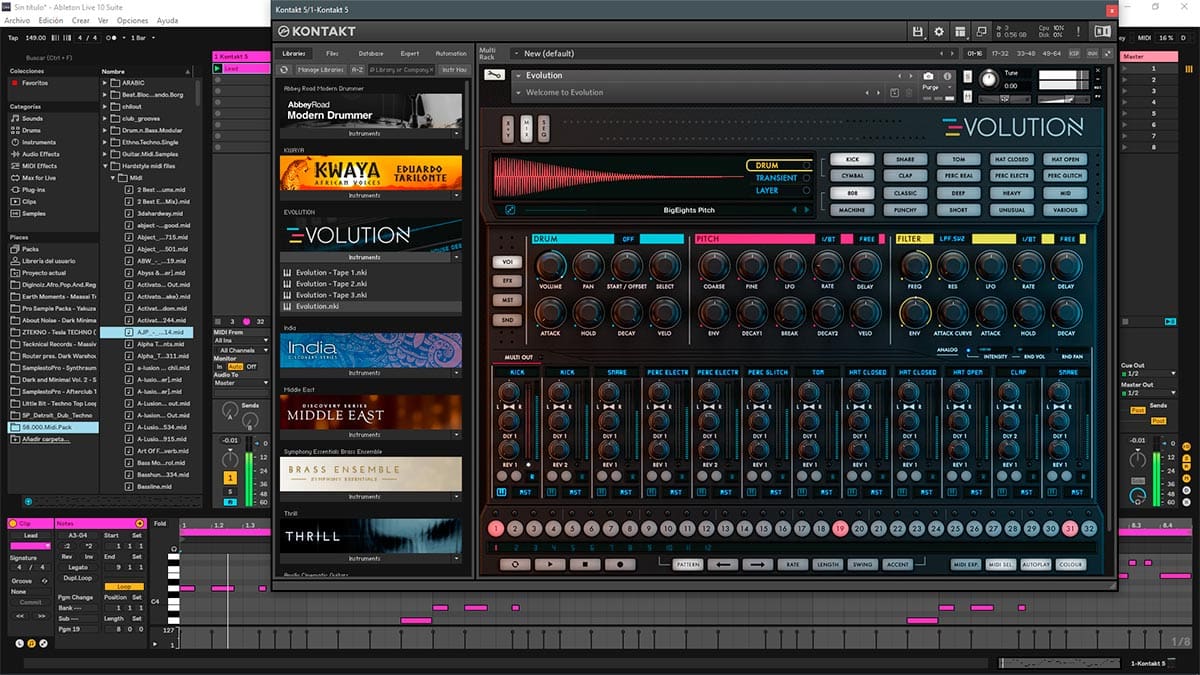Toggle sequencer step 31

tap(1070, 529)
